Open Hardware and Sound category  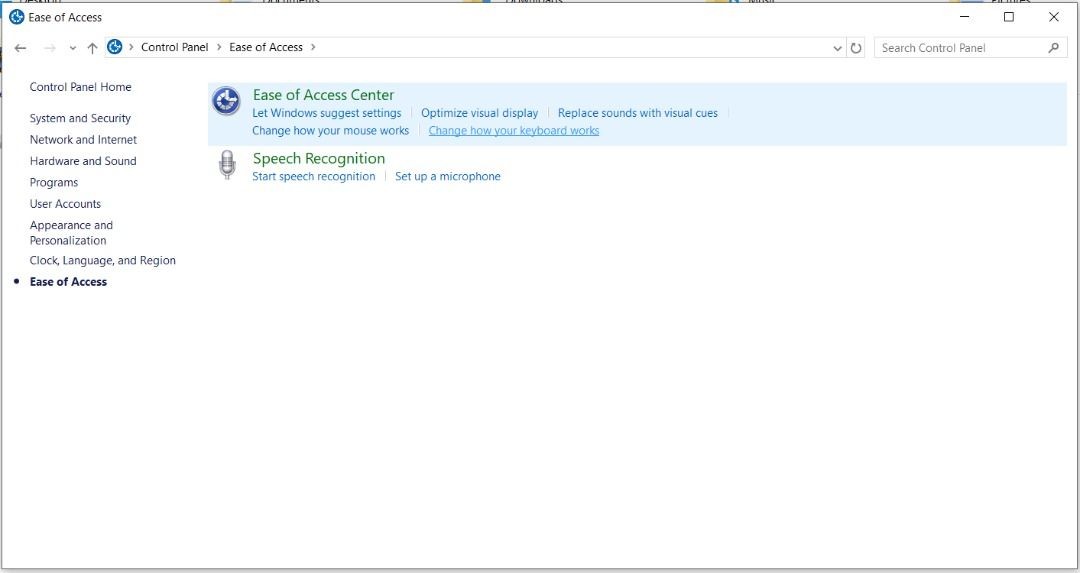tap(83, 160)
